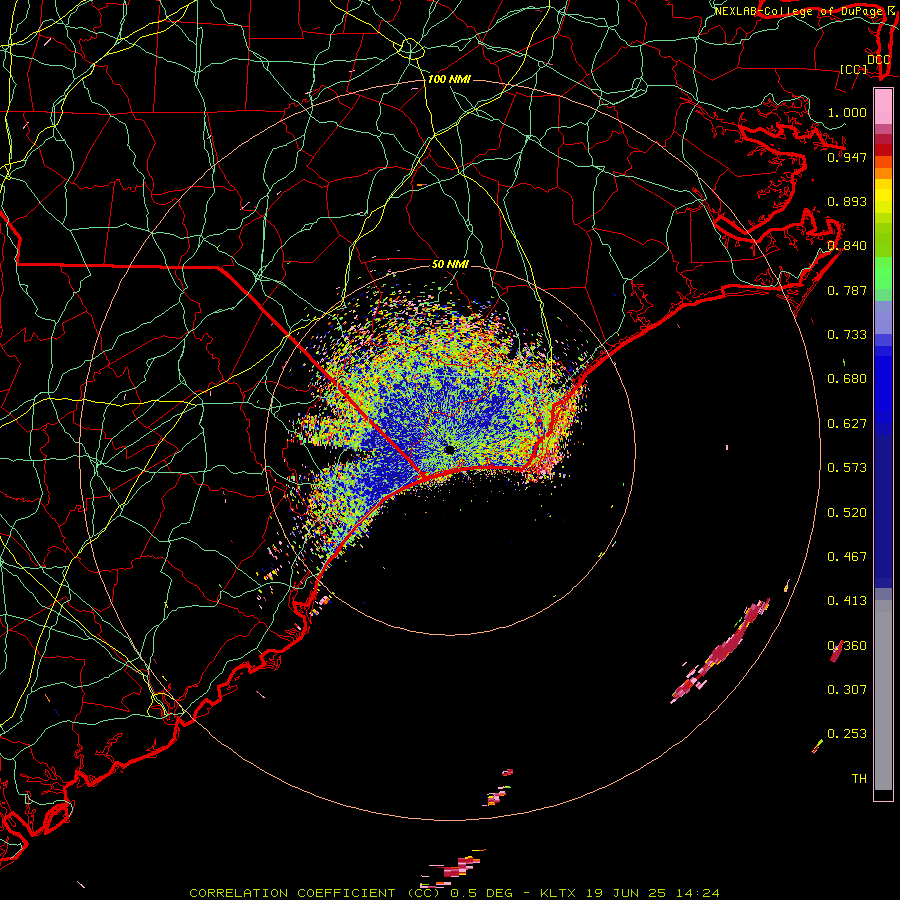Click the 0.733 scale value
900x900 pixels.
point(847,335)
